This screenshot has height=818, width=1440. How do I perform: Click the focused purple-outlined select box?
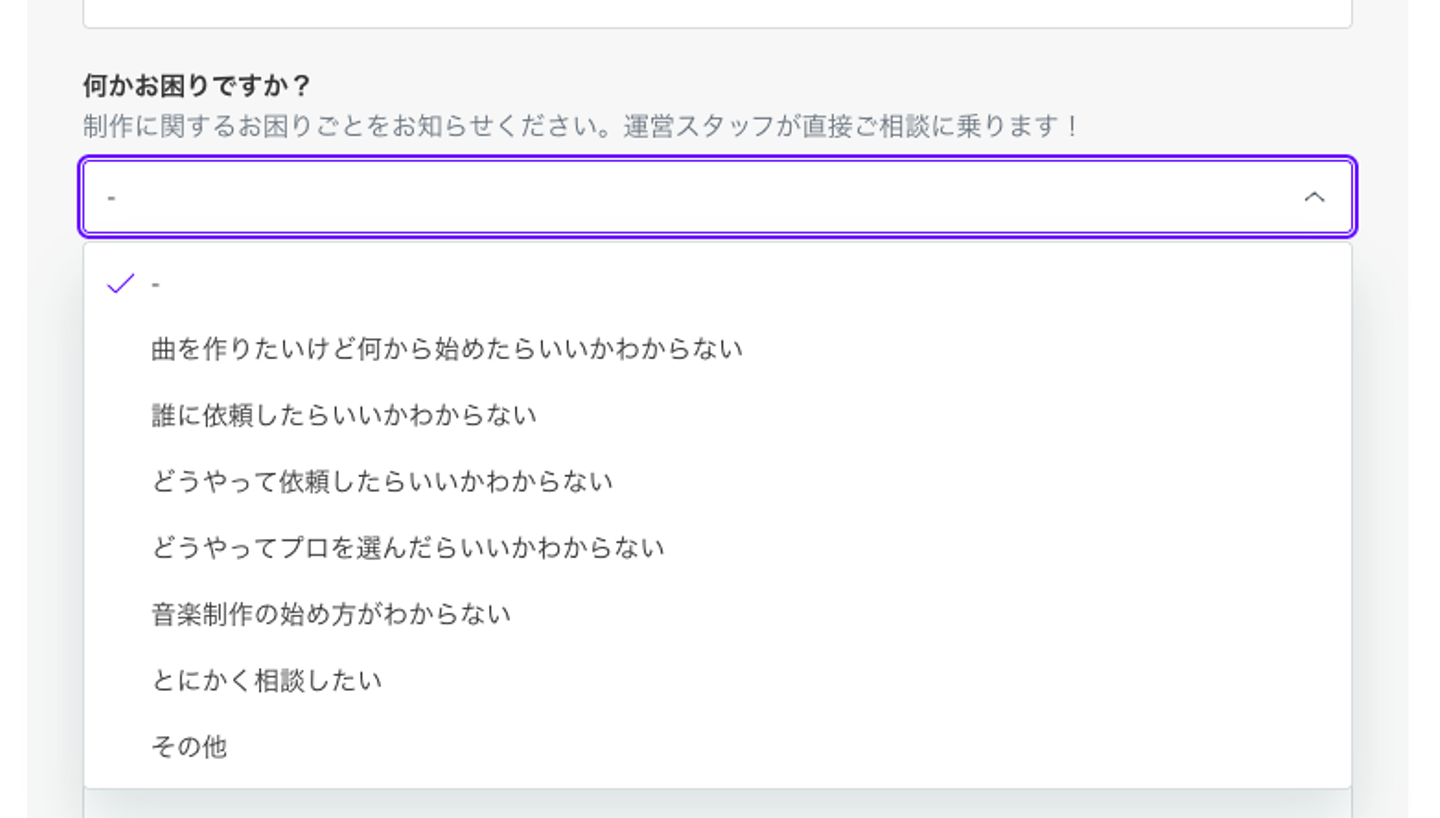point(700,197)
